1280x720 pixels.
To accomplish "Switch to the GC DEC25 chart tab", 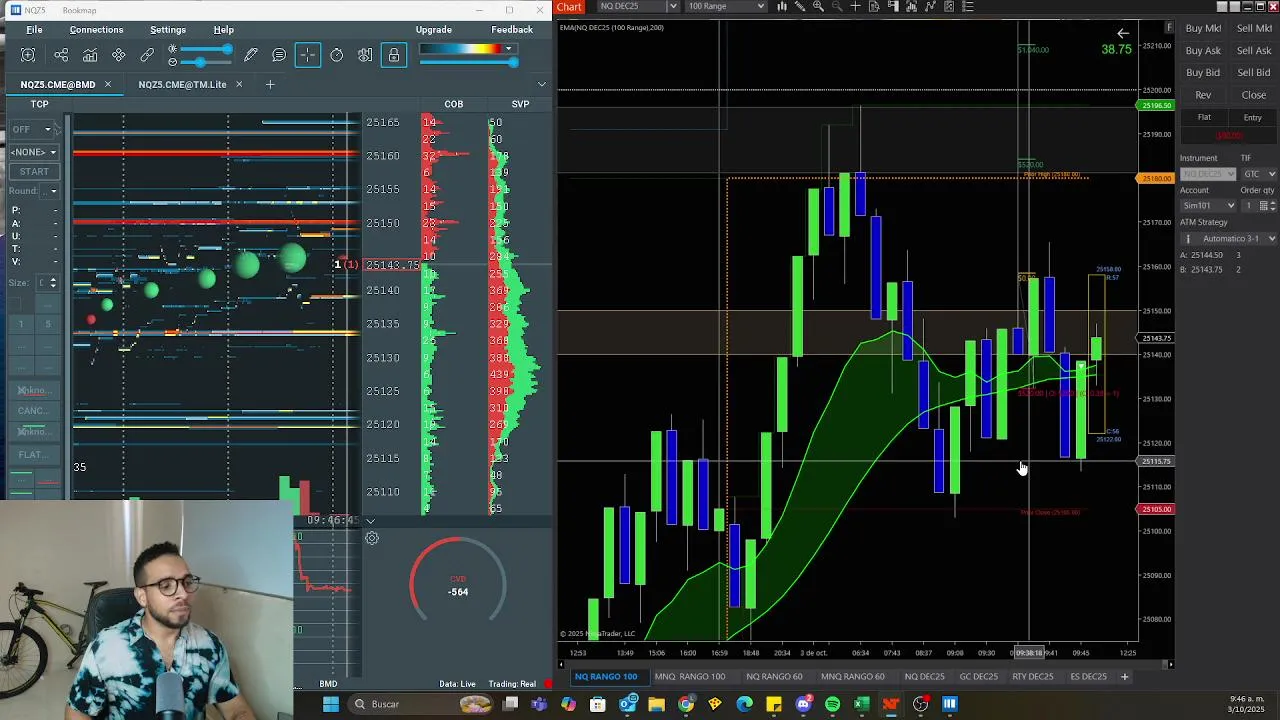I will [x=978, y=677].
